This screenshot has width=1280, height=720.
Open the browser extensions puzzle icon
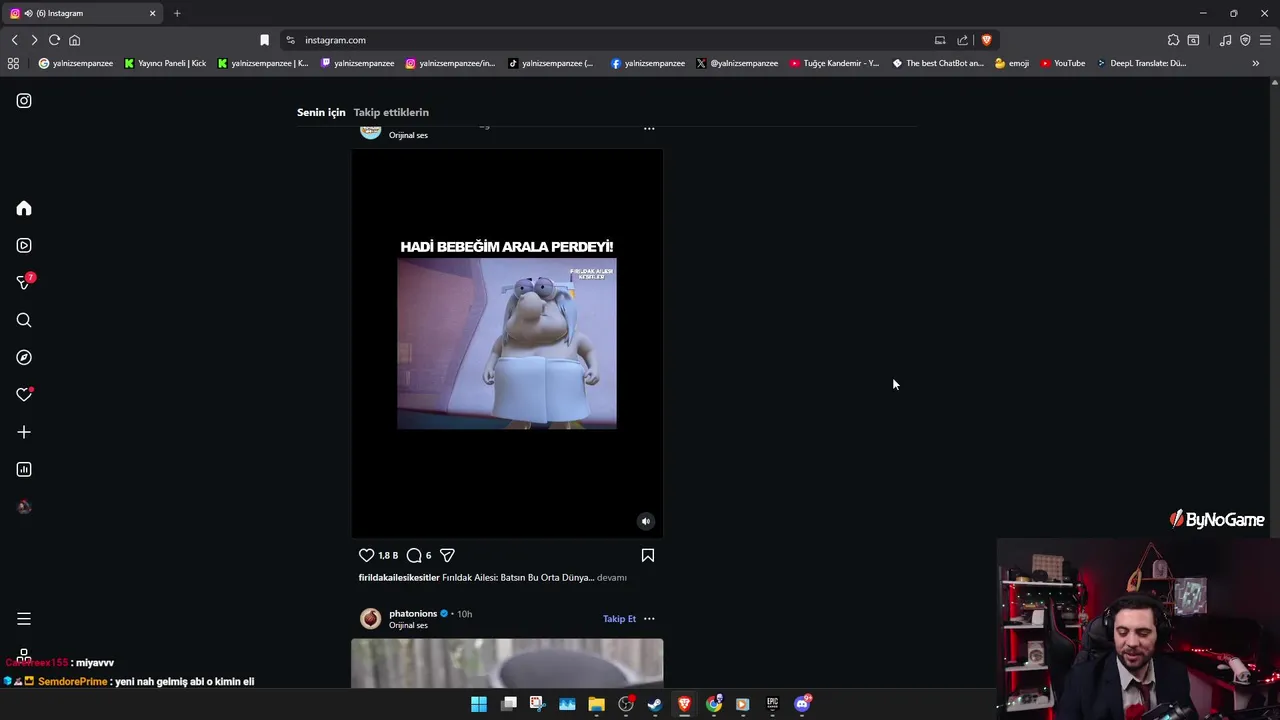click(x=1173, y=40)
